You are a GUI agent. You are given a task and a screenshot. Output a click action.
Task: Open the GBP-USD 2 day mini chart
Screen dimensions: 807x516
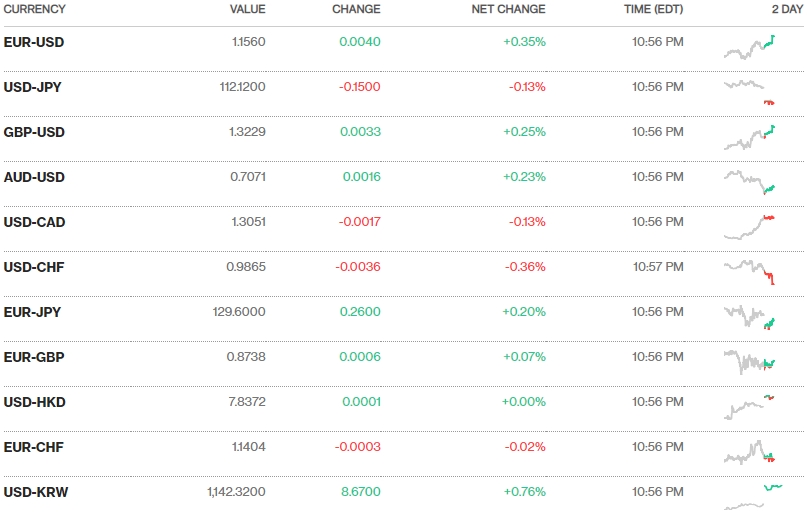click(749, 137)
